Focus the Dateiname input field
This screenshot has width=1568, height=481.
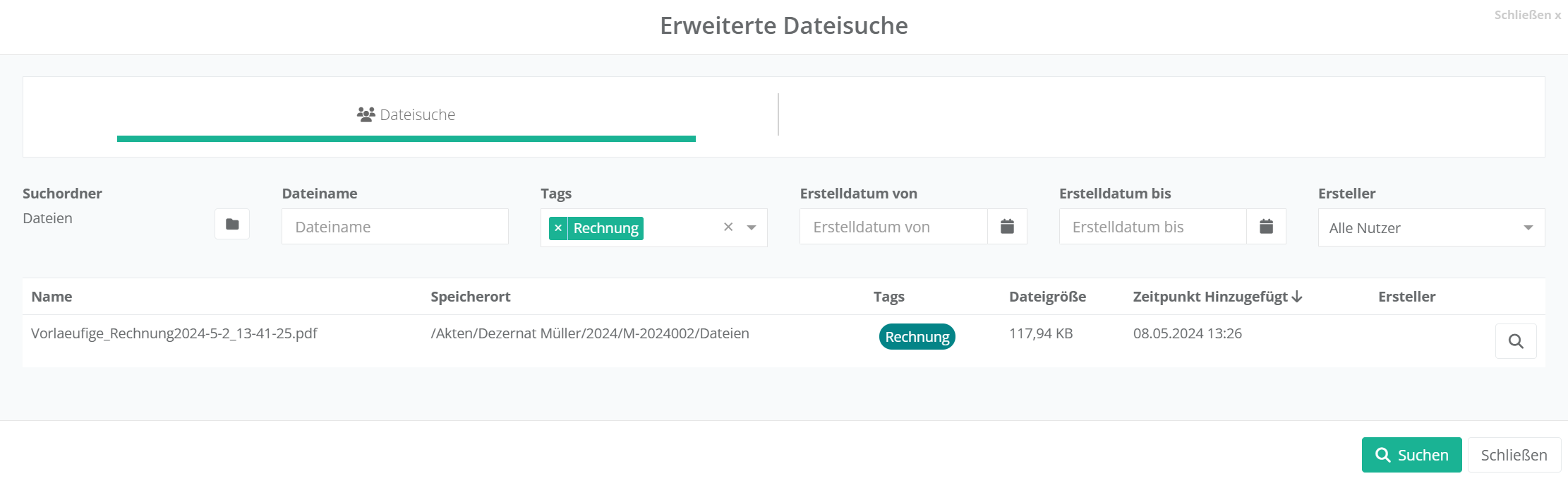click(x=394, y=227)
